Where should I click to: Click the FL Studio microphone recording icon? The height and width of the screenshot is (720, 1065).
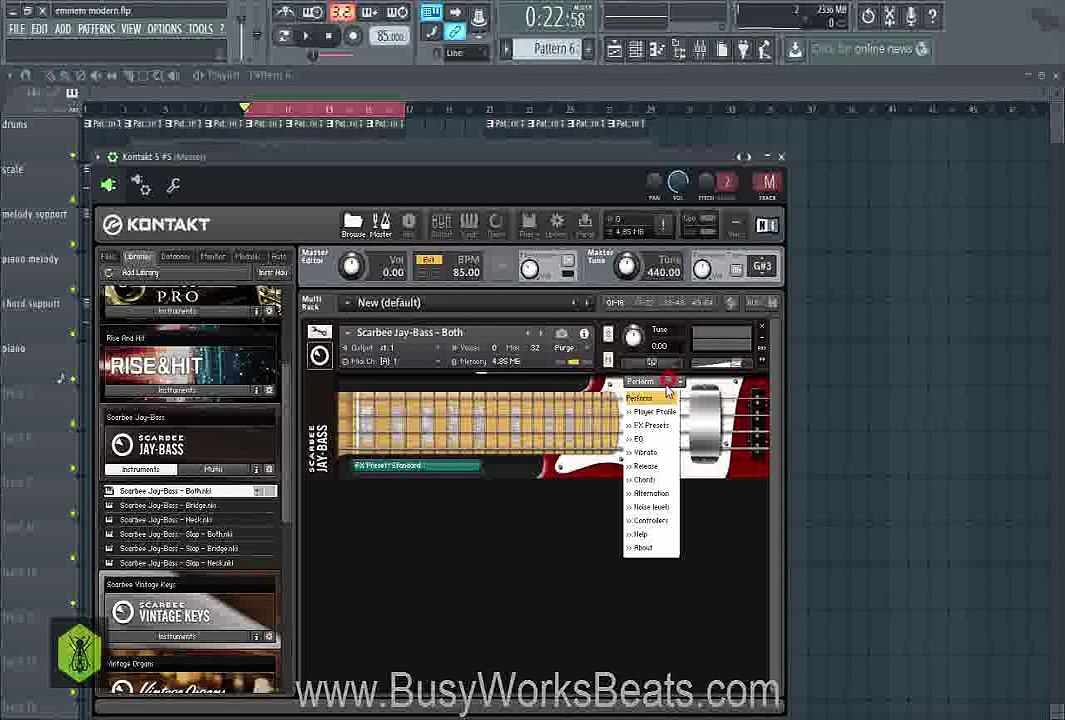pos(911,15)
